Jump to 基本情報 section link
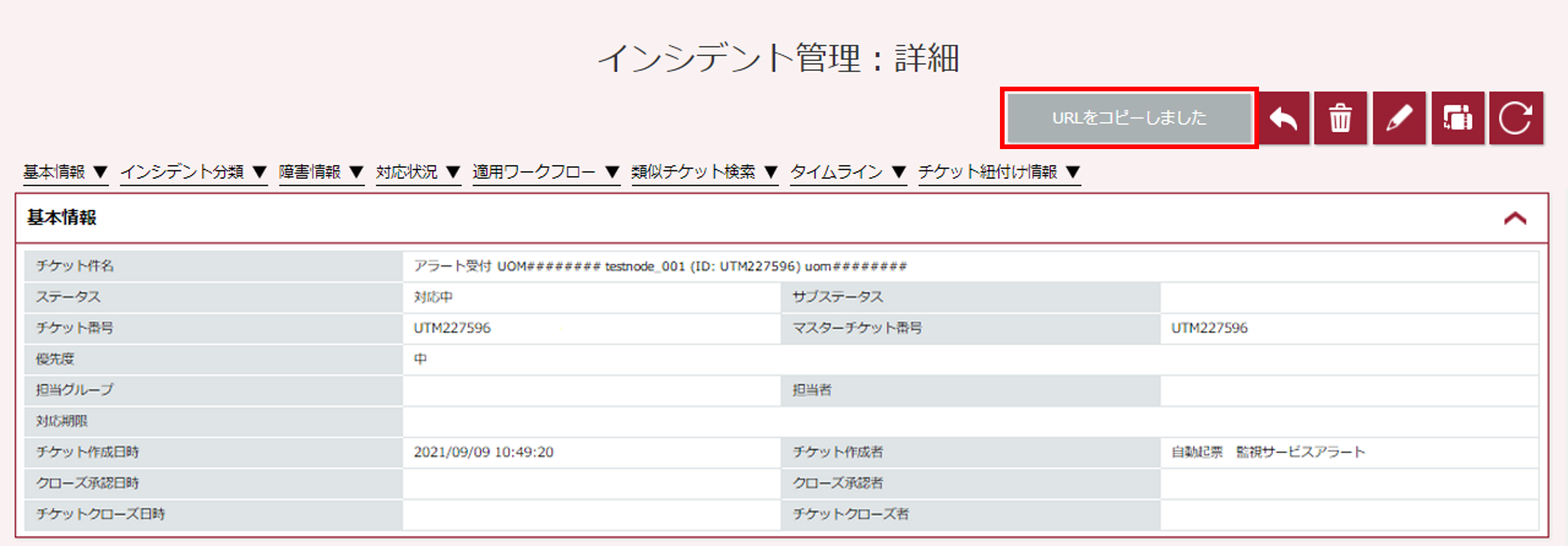This screenshot has height=546, width=1568. [x=66, y=173]
